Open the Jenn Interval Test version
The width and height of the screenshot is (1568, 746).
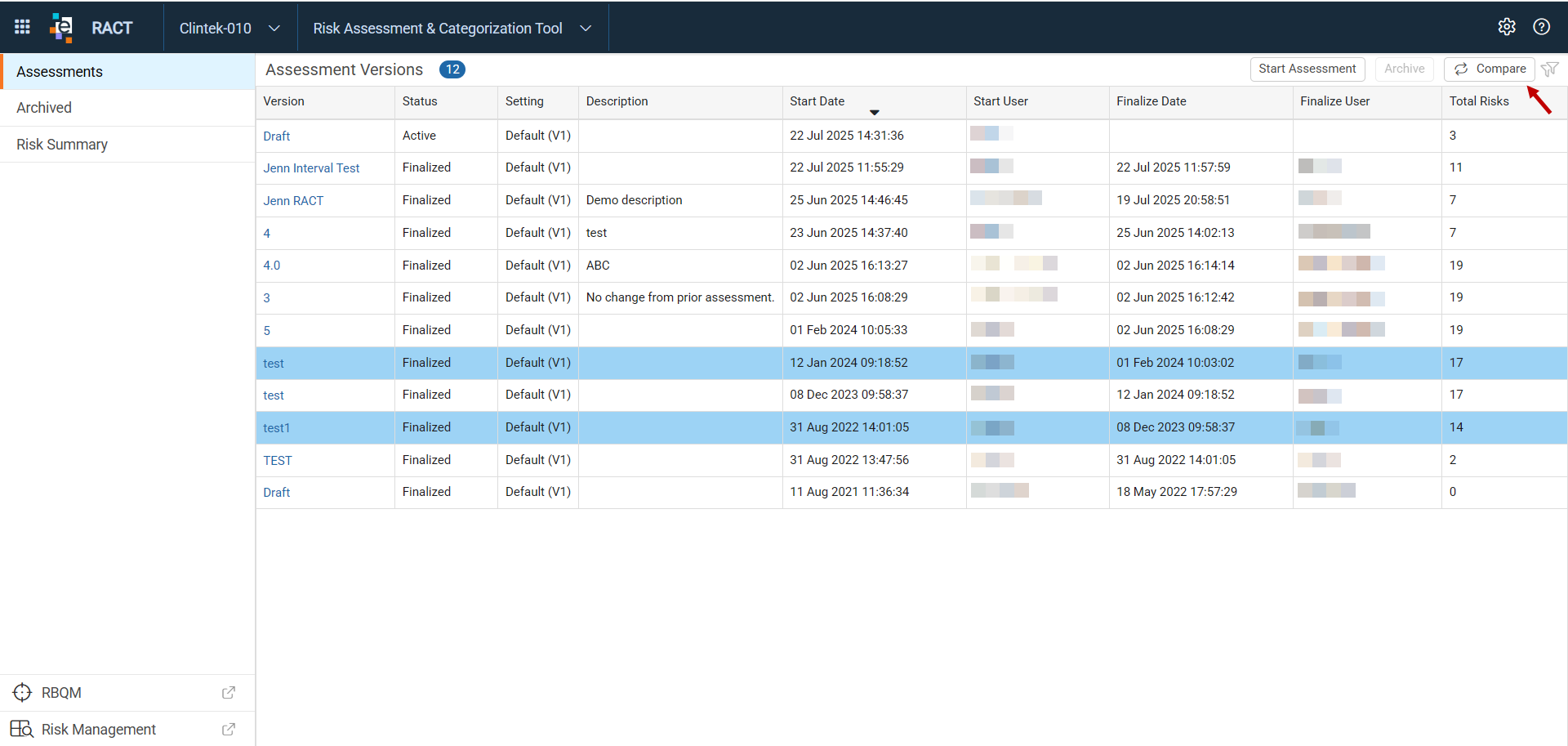point(311,168)
